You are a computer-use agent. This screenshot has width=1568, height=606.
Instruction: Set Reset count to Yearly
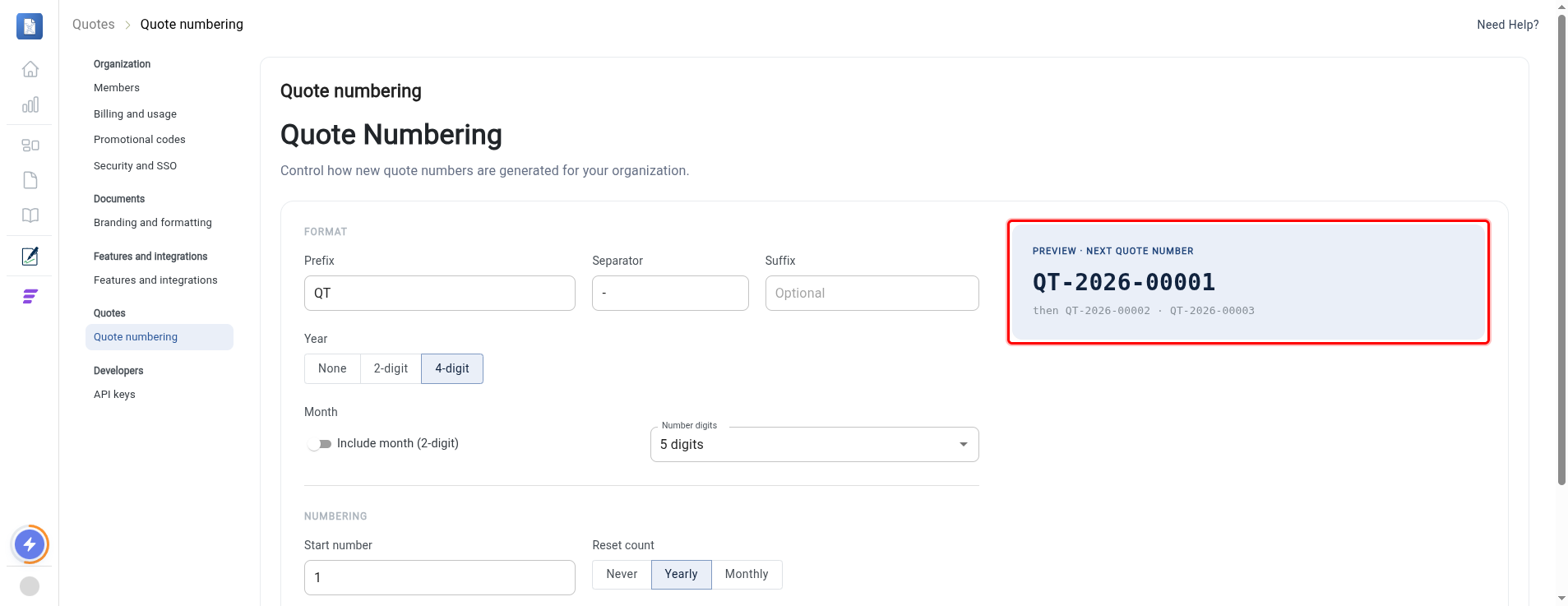[x=681, y=574]
